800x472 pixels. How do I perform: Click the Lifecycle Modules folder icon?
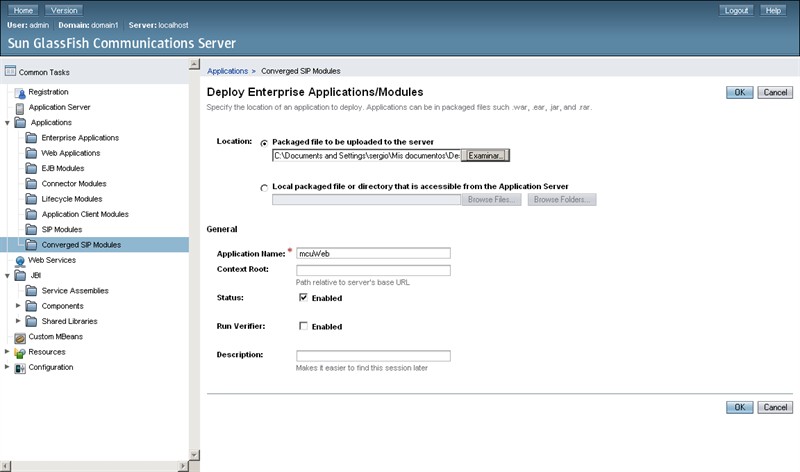31,199
